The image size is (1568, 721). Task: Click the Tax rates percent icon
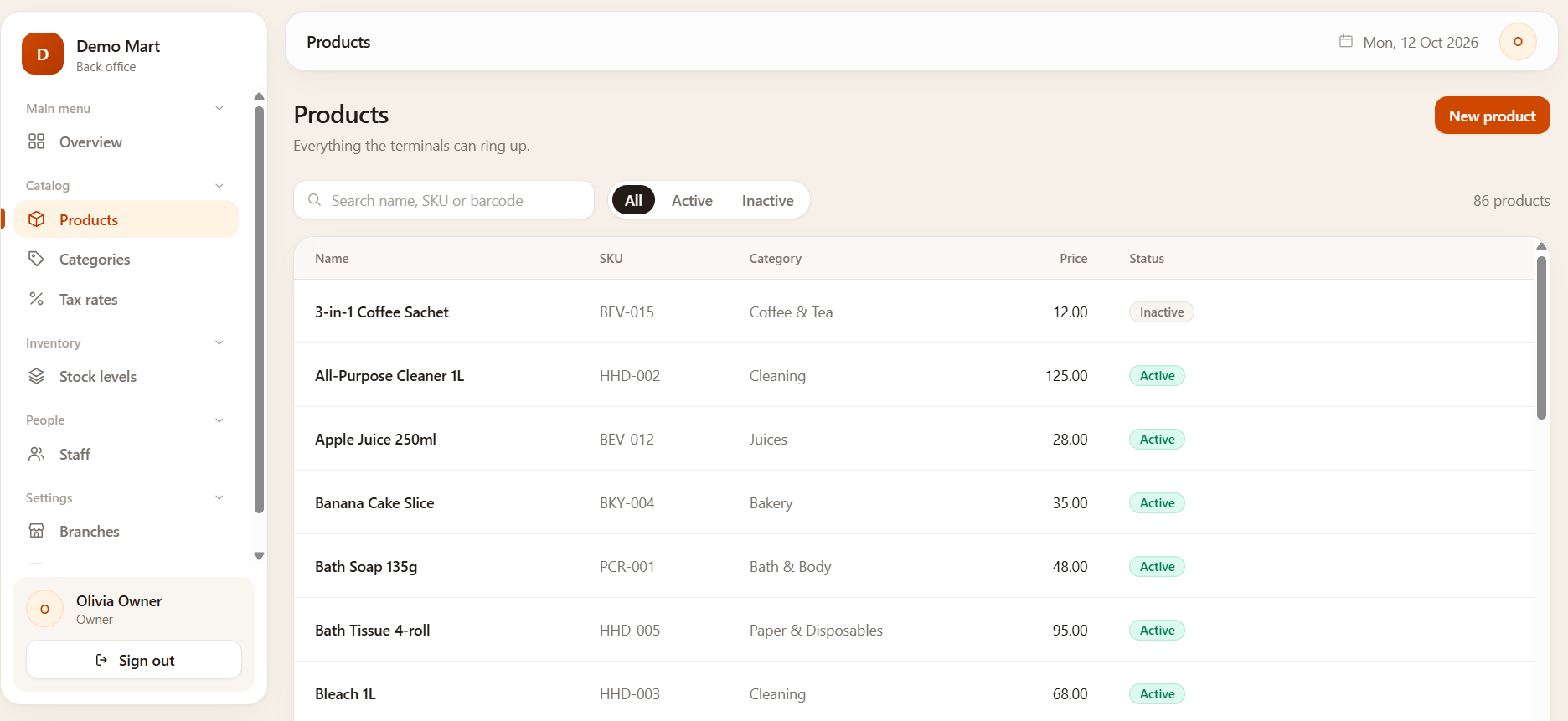point(36,299)
